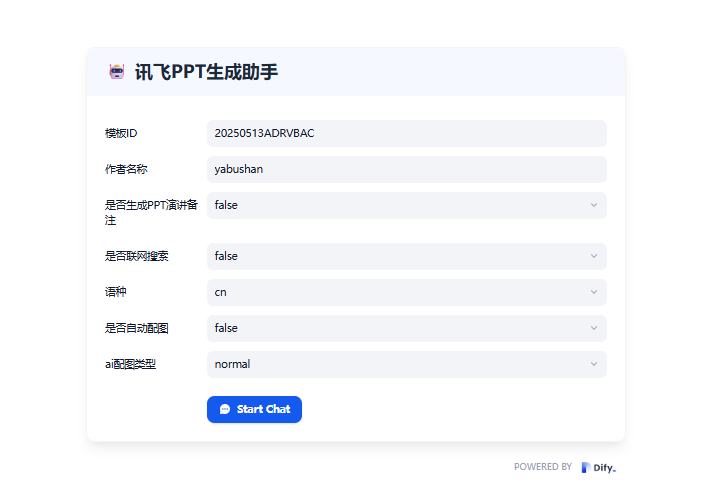Image resolution: width=705 pixels, height=487 pixels.
Task: Open the 是否自动配图 dropdown
Action: coord(407,328)
